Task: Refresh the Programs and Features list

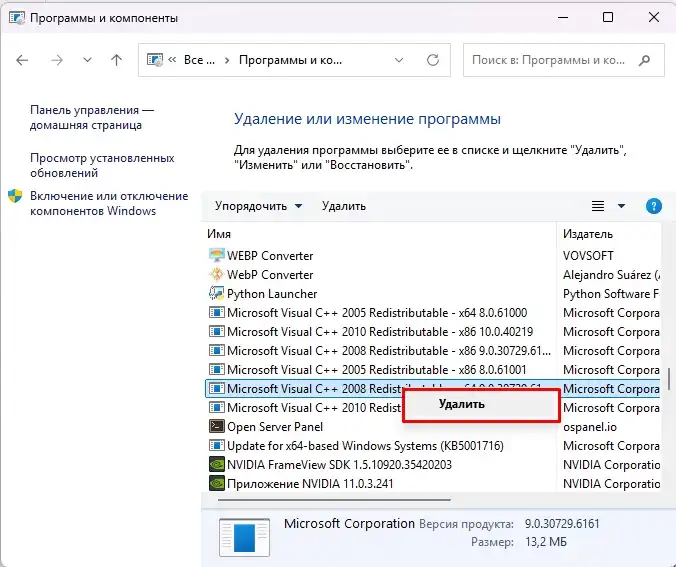Action: pos(433,60)
